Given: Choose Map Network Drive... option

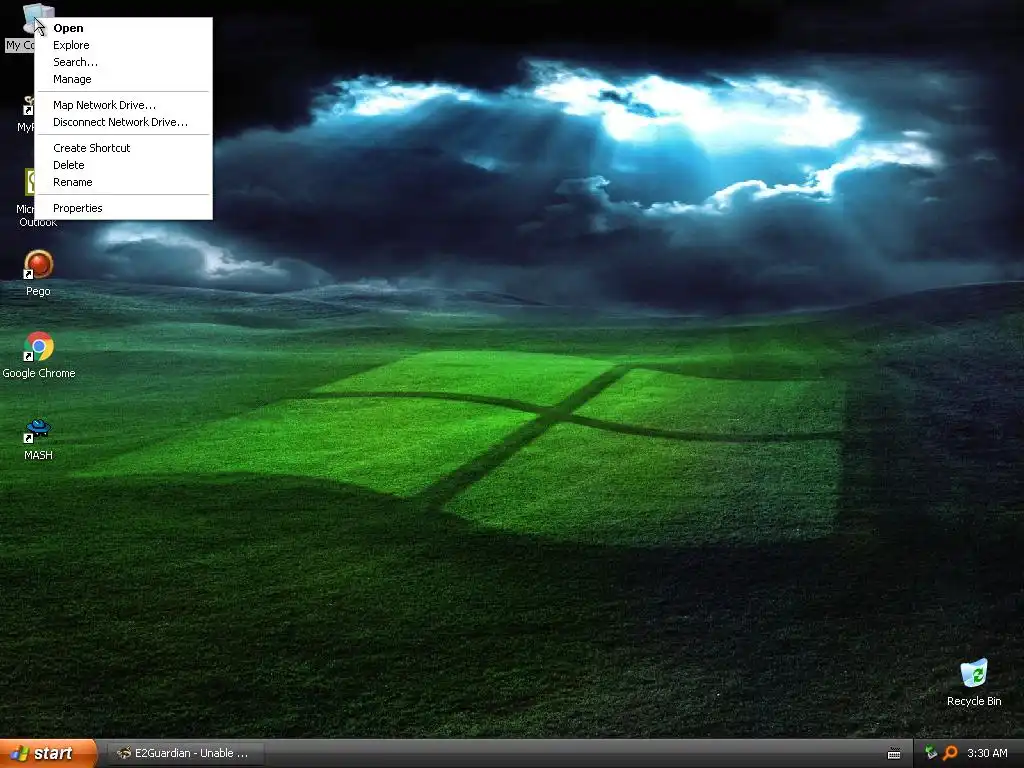Looking at the screenshot, I should (x=123, y=105).
